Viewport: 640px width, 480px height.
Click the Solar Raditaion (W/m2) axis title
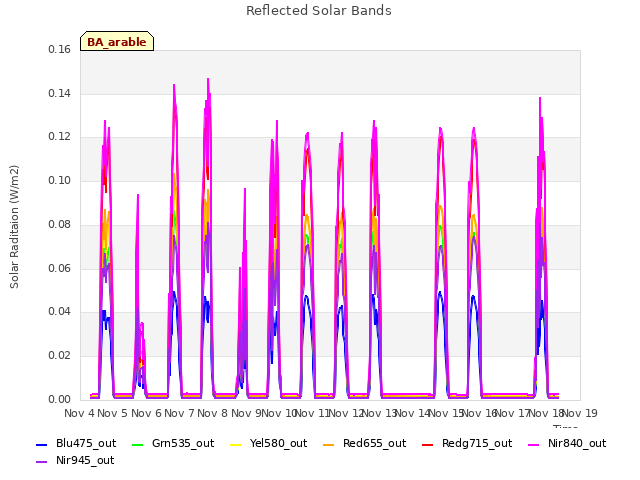tap(14, 227)
